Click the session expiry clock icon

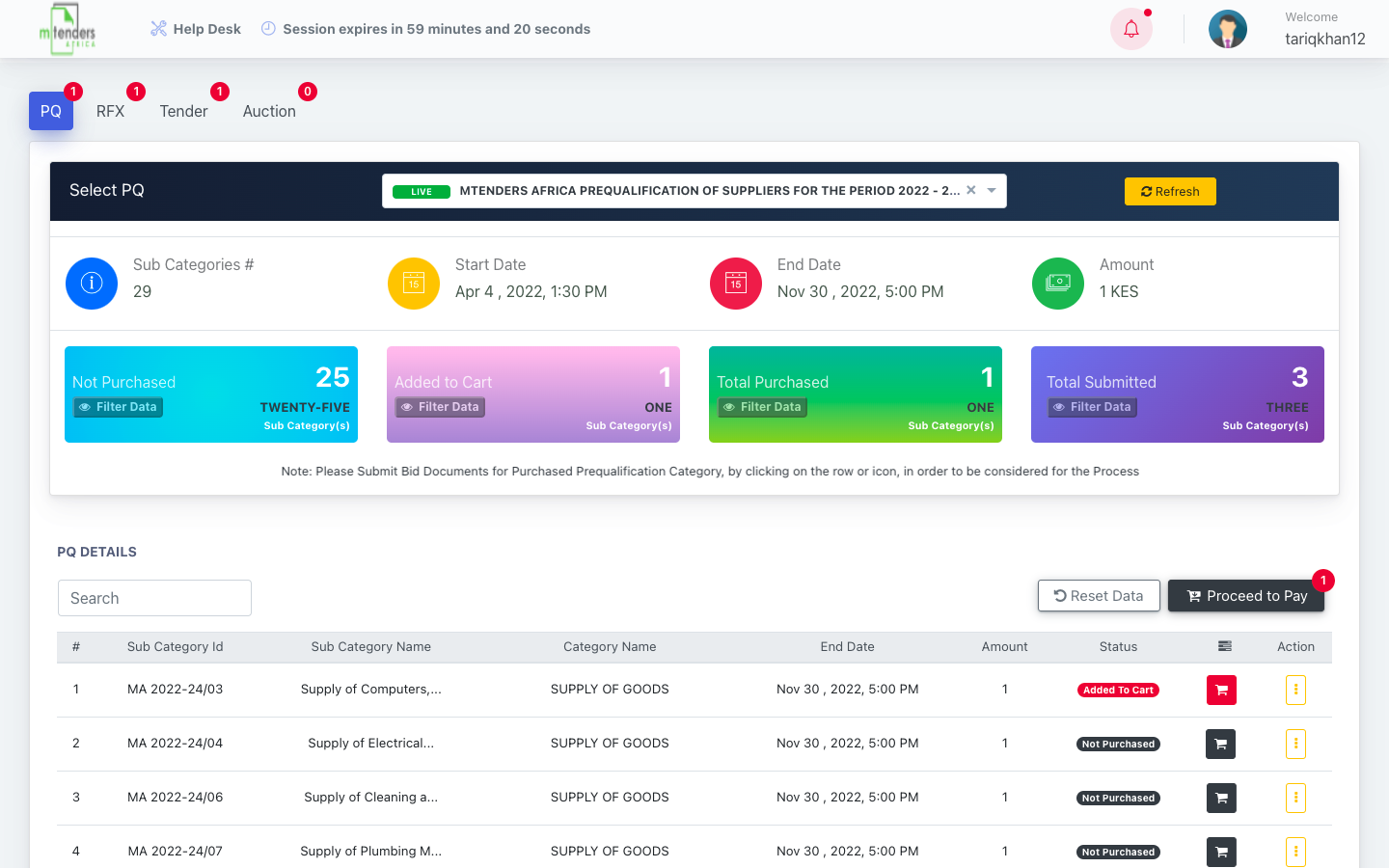269,29
